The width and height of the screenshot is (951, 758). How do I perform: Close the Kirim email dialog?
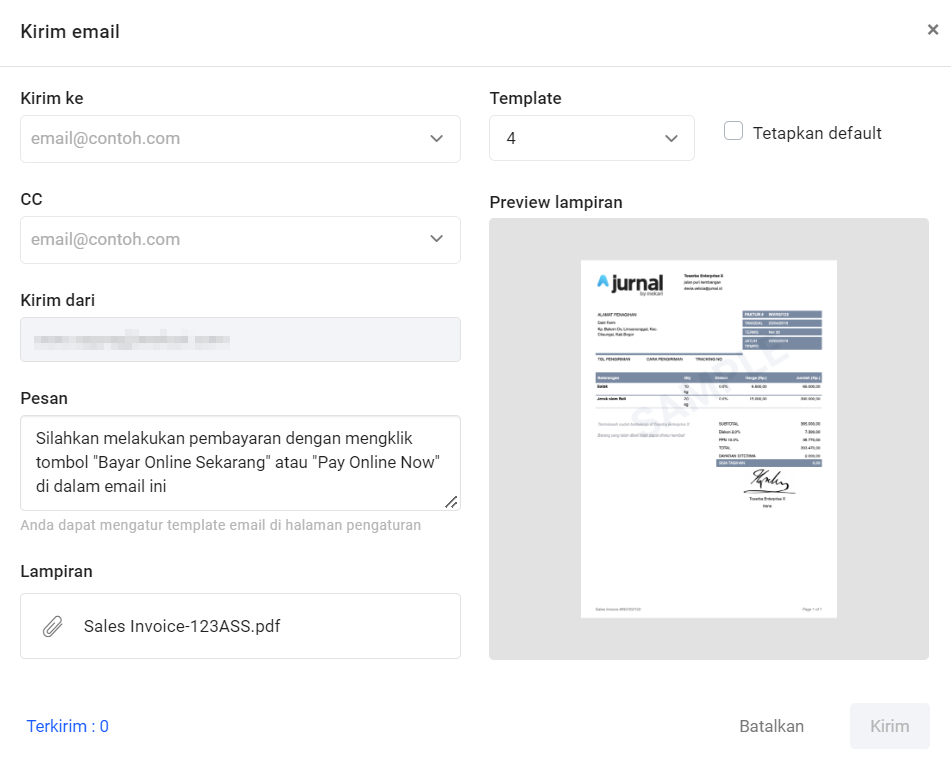tap(932, 30)
